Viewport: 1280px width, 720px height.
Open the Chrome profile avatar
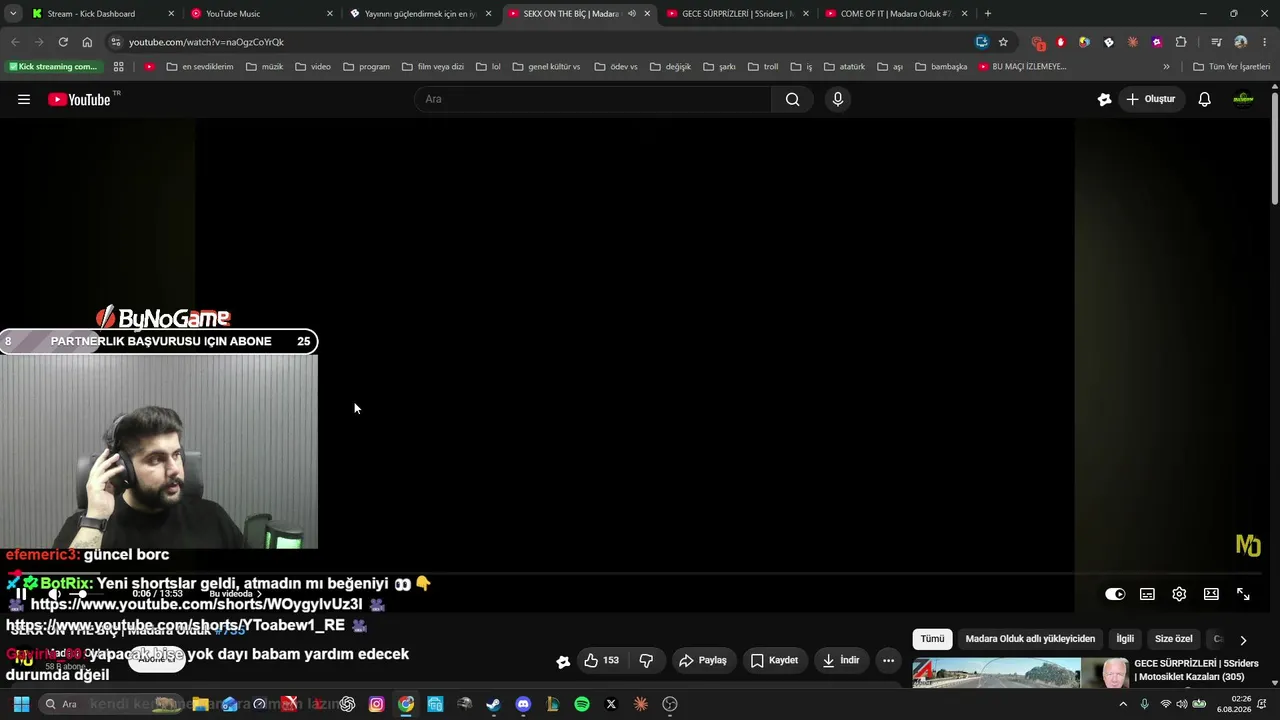coord(1241,42)
